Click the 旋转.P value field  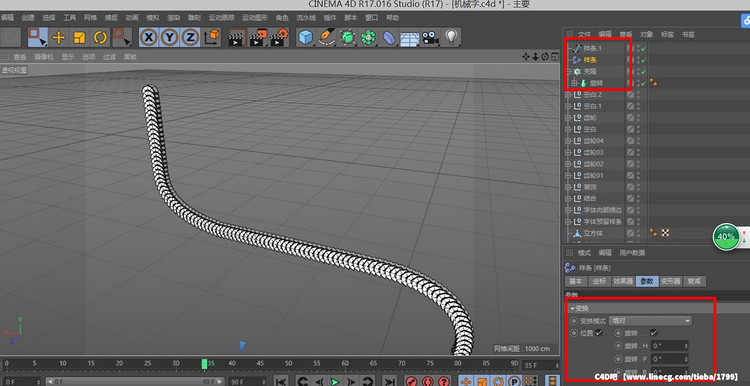(x=670, y=359)
